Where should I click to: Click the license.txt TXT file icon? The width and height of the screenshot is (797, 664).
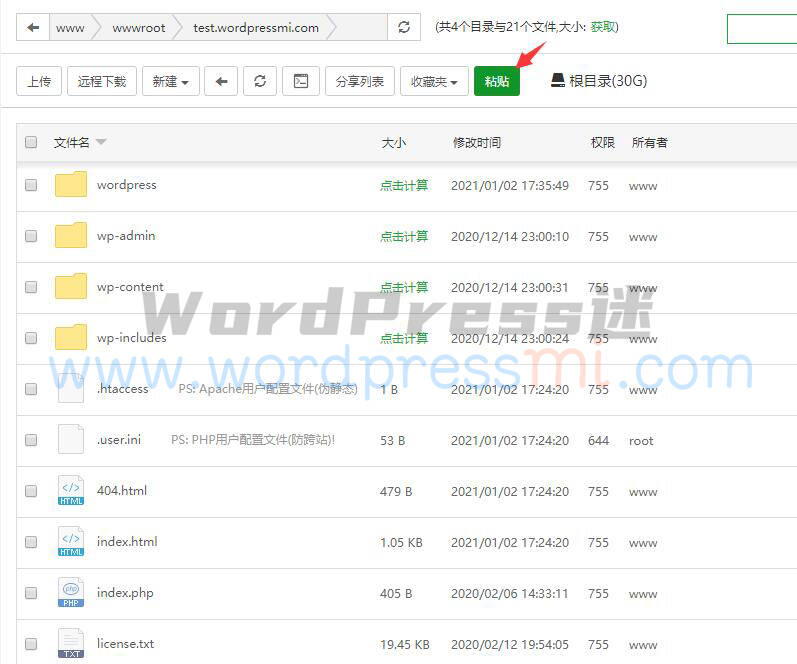(71, 643)
